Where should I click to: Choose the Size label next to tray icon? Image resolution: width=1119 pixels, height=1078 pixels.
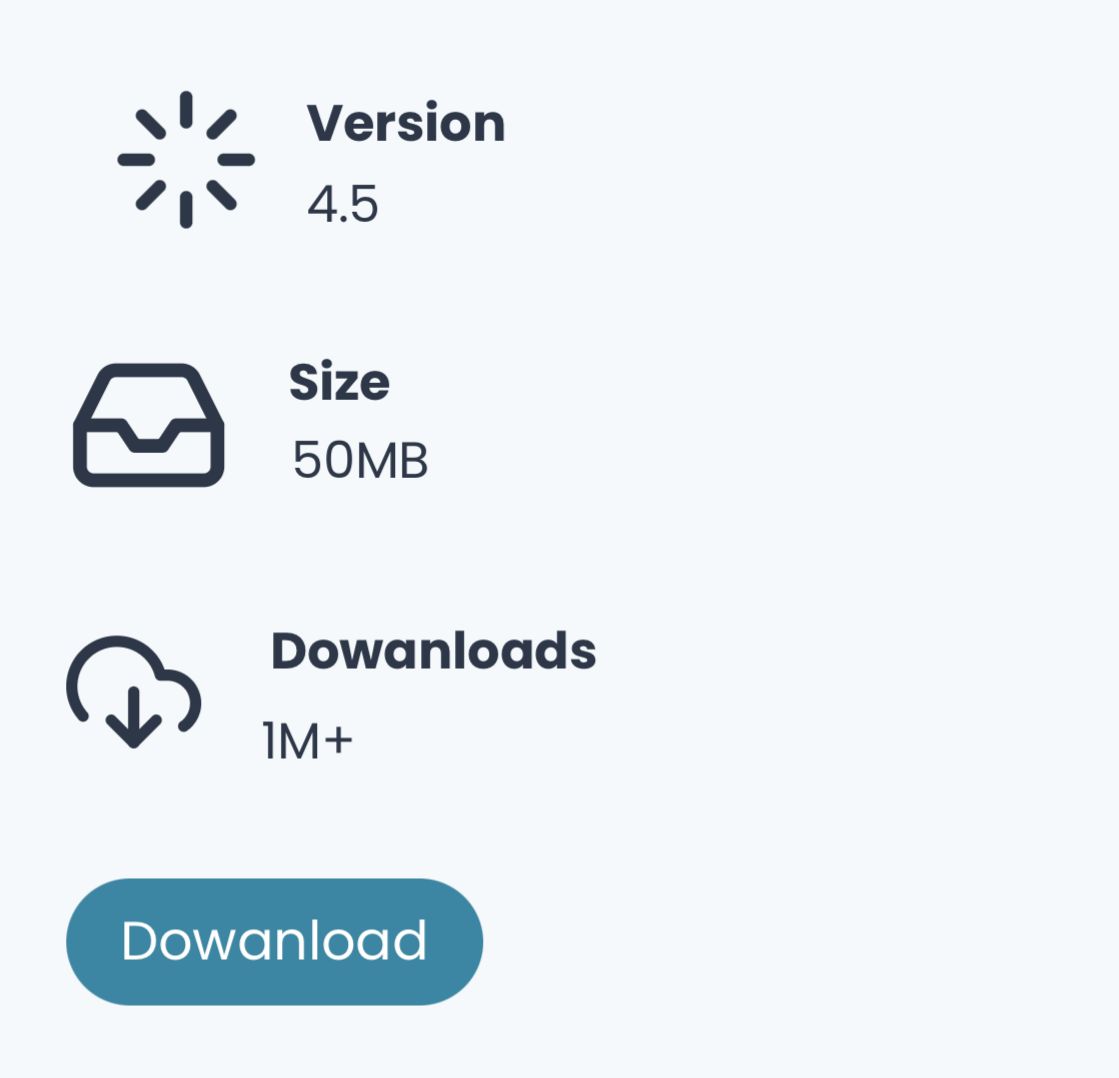click(x=339, y=382)
